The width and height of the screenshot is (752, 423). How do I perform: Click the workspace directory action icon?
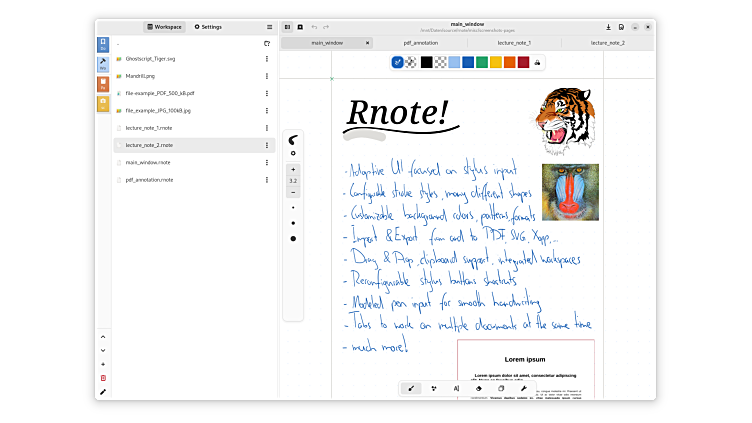267,44
